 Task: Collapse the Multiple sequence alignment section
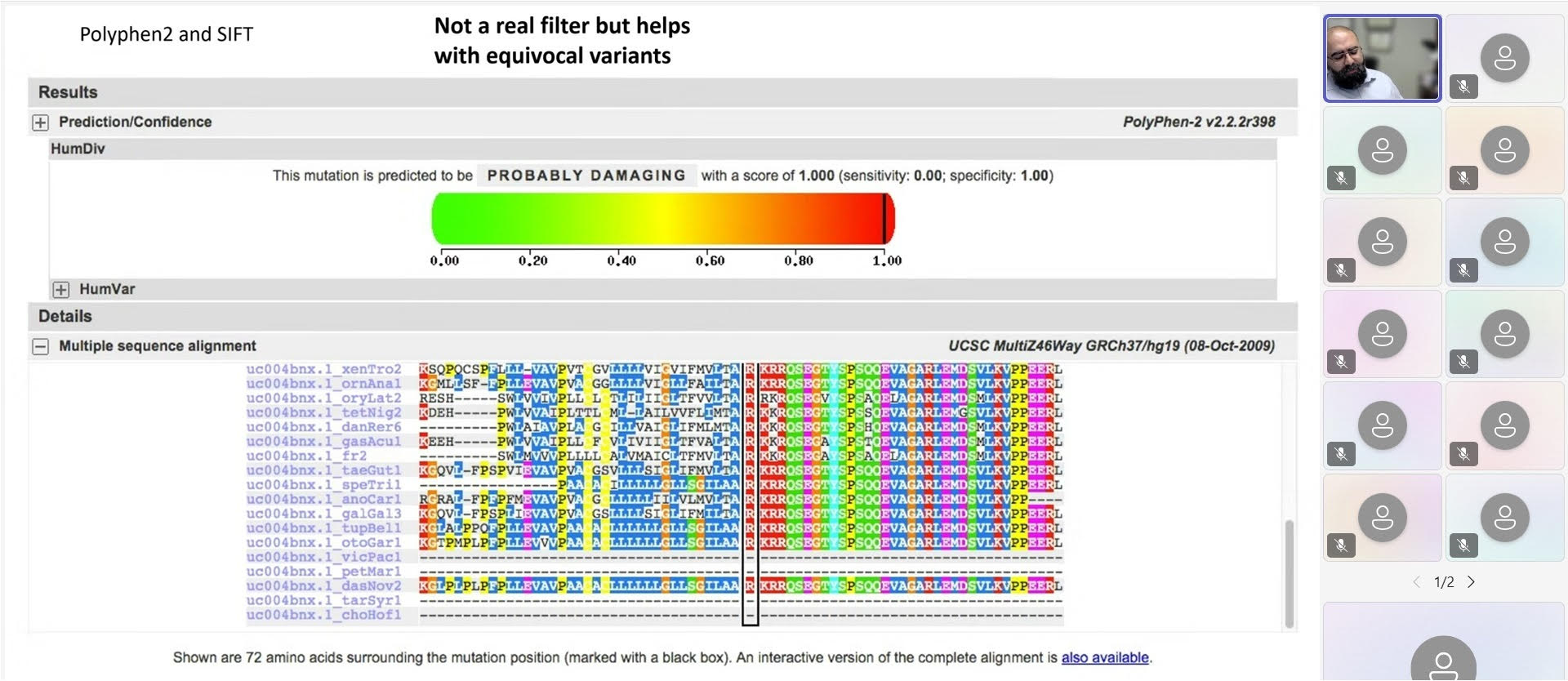[x=40, y=346]
